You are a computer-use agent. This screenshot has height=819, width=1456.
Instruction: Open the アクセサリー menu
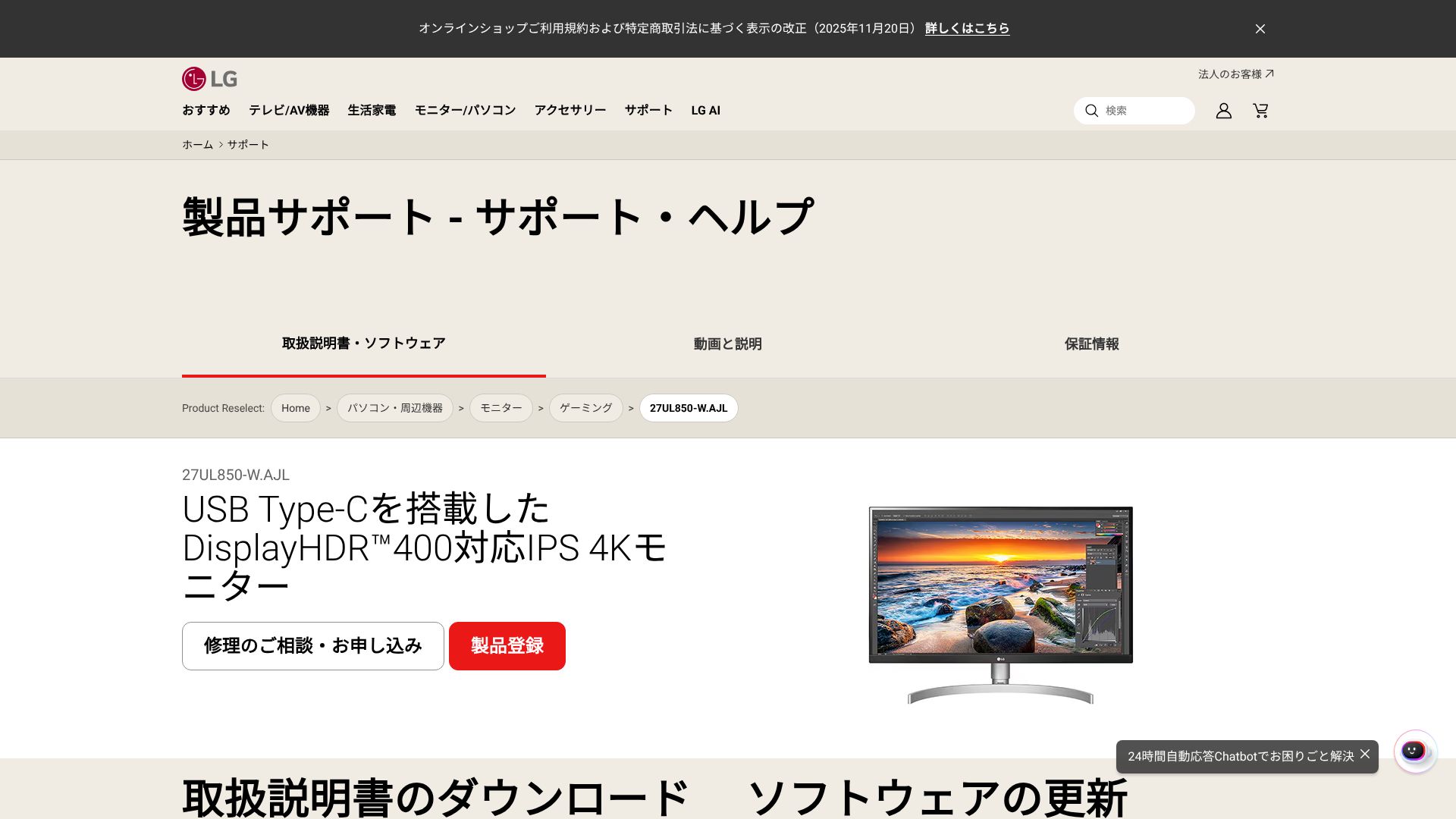click(570, 110)
